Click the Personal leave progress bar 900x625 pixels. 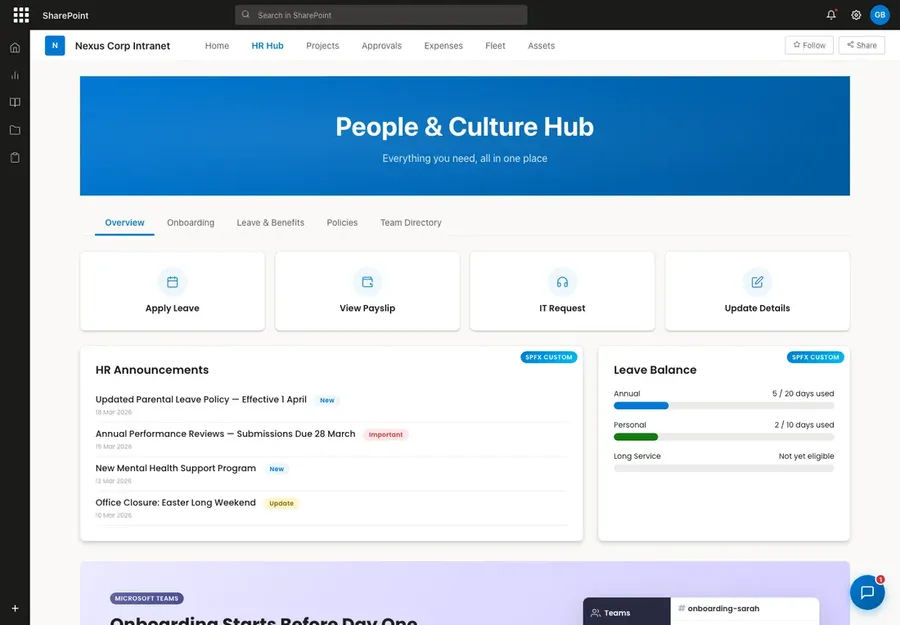click(724, 437)
